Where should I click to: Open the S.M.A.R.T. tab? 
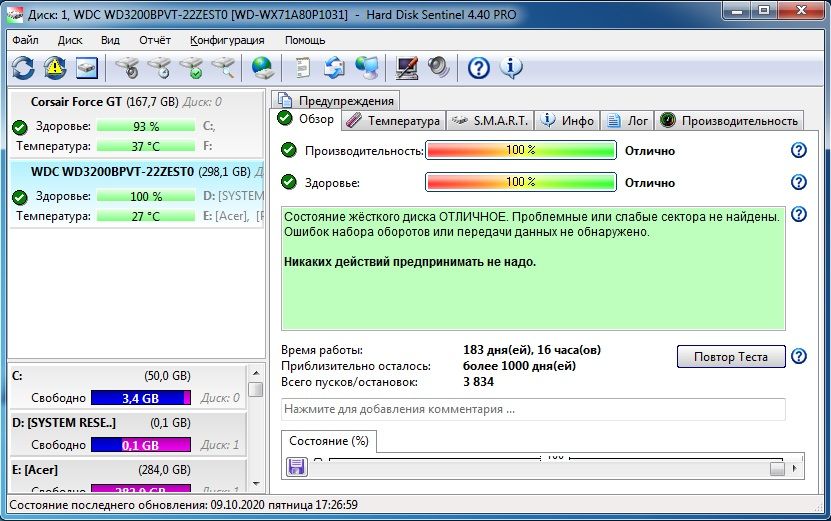tap(490, 121)
